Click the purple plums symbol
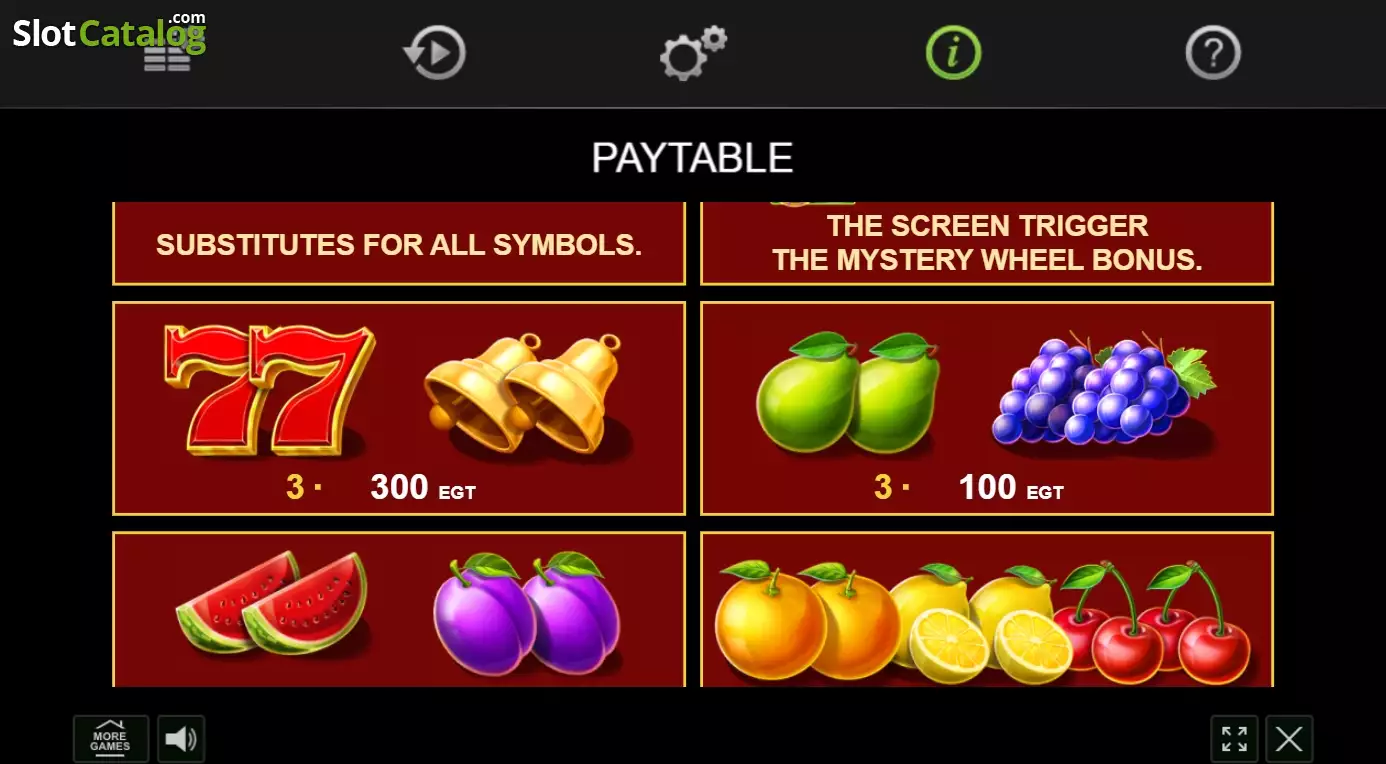 527,613
